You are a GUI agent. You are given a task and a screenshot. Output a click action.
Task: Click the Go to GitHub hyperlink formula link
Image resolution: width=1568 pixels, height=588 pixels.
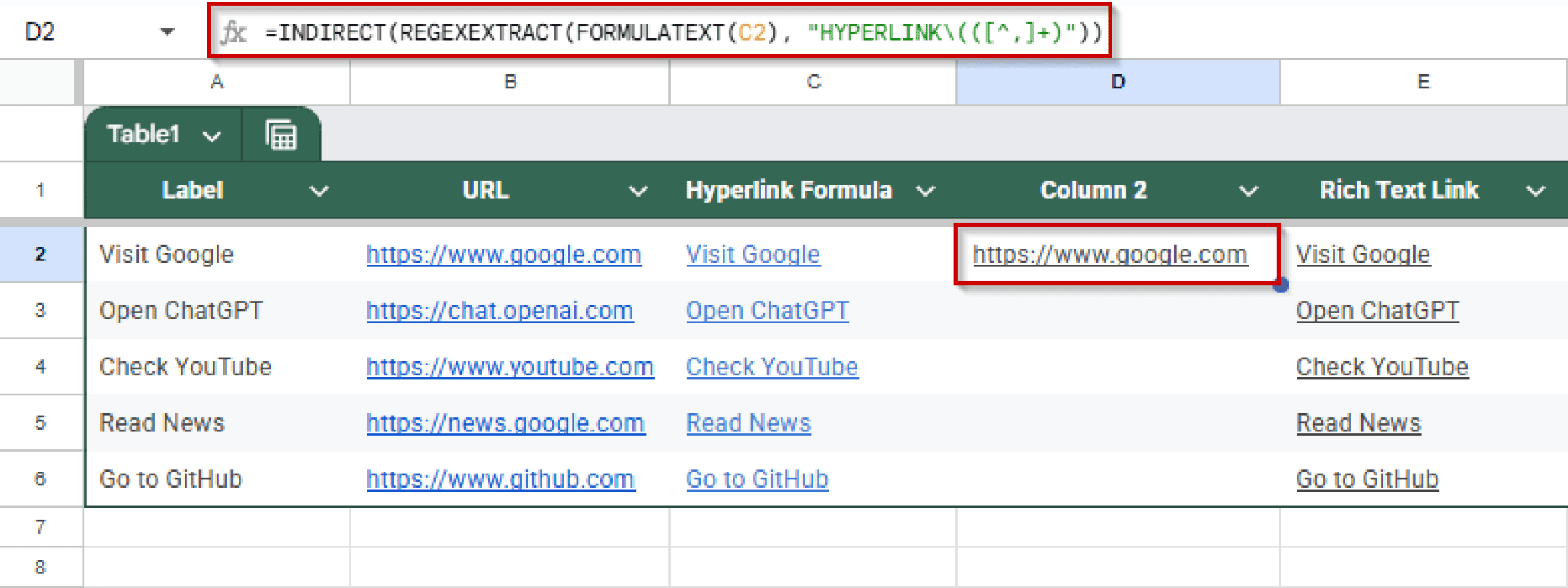[x=756, y=479]
